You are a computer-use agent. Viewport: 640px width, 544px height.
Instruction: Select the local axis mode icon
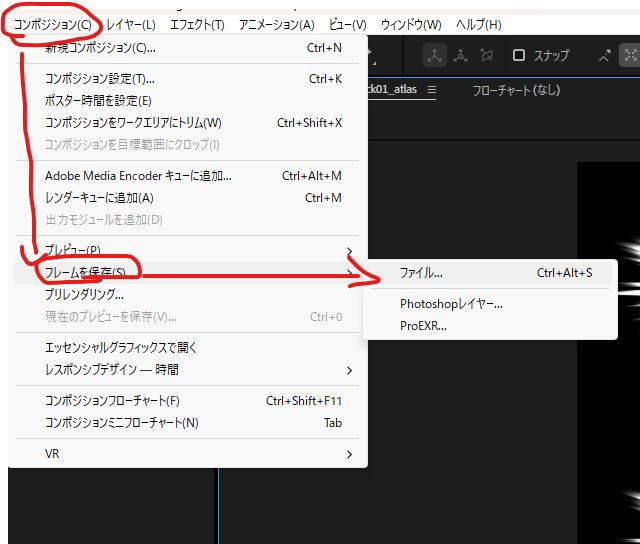[435, 55]
